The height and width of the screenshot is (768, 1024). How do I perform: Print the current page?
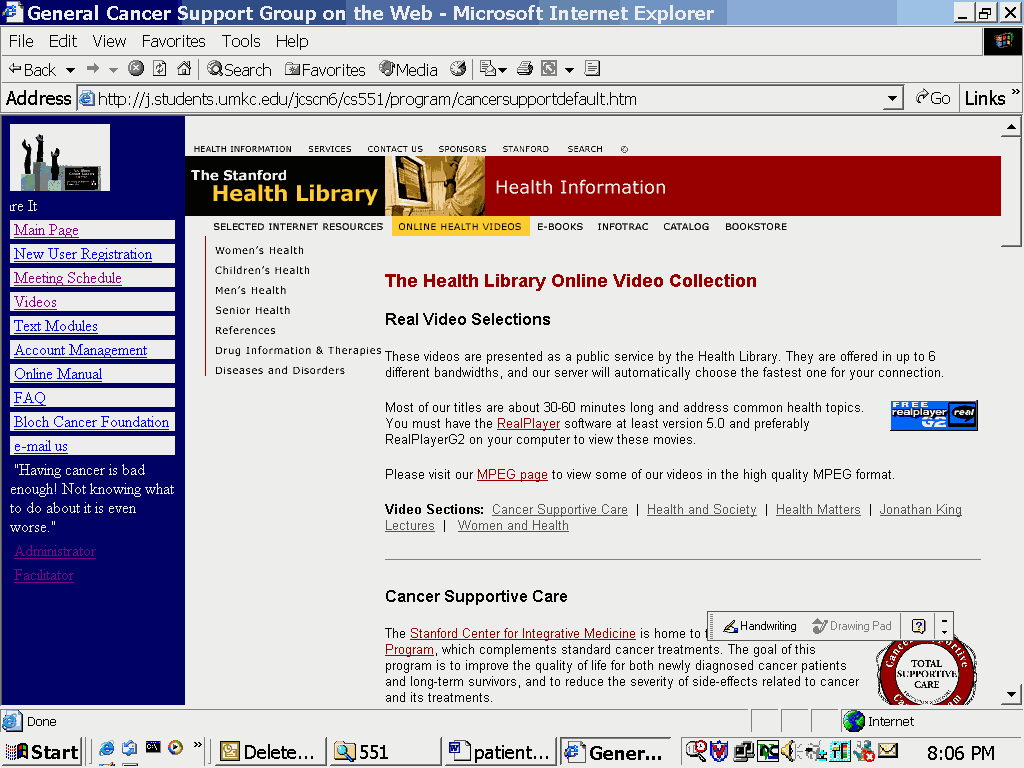[x=524, y=69]
